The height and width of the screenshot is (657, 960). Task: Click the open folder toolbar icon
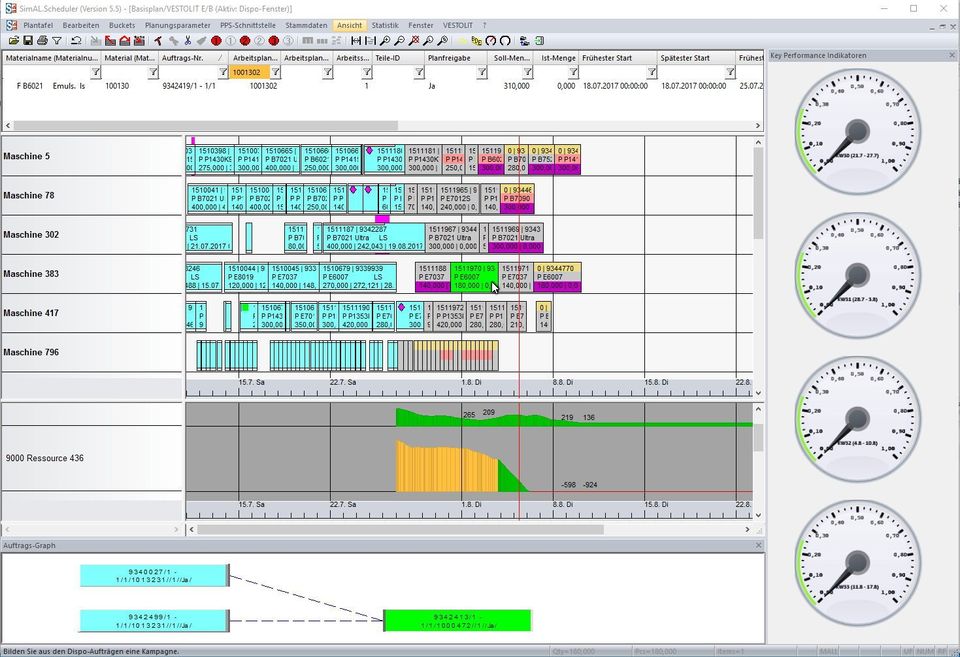14,41
